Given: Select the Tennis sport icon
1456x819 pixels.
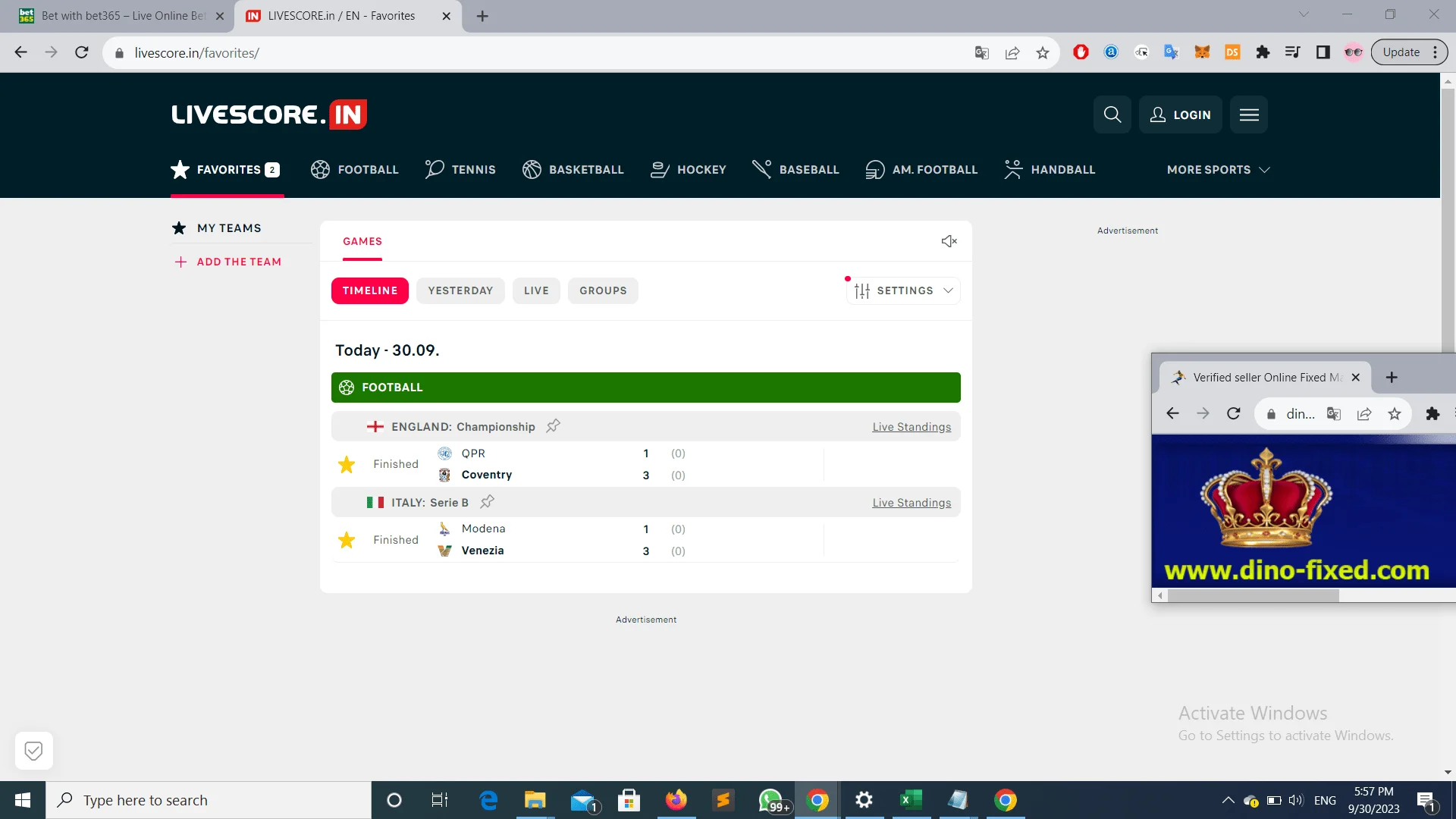Looking at the screenshot, I should [x=434, y=169].
